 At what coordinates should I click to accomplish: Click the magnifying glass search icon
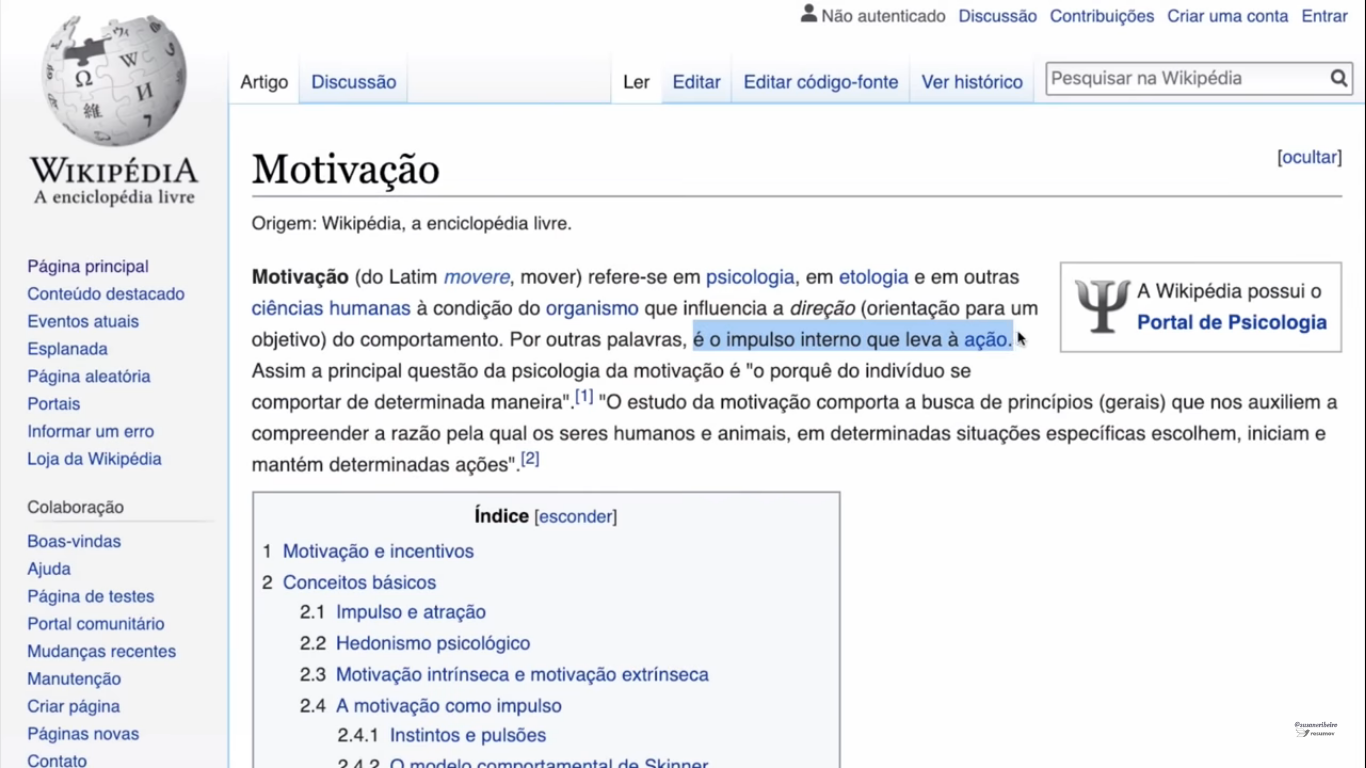click(1338, 79)
